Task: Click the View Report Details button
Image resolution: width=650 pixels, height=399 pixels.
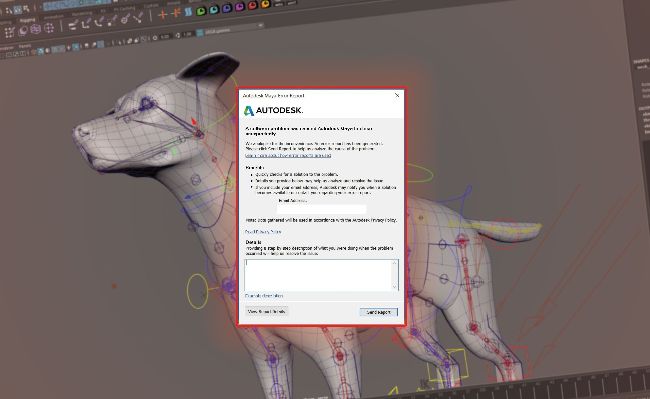Action: (x=266, y=311)
